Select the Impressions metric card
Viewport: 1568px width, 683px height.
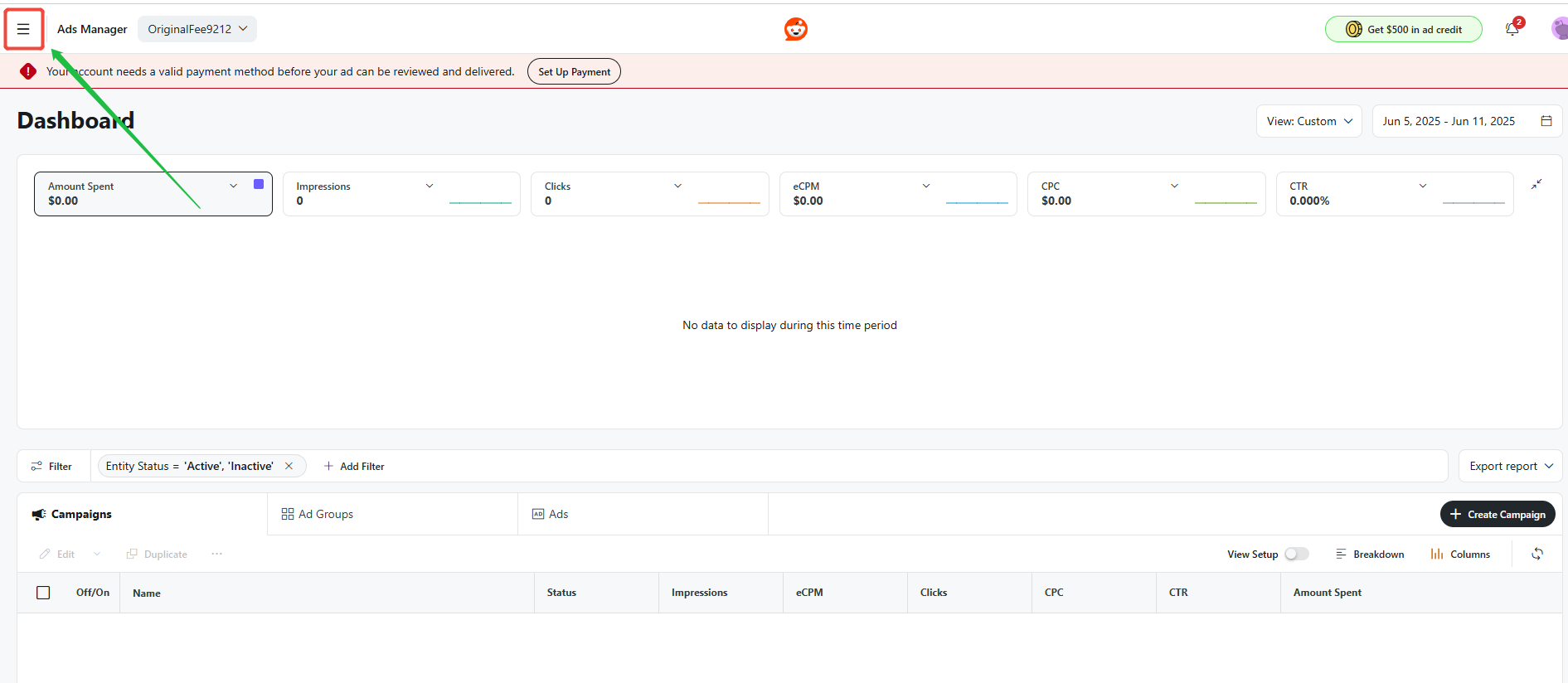(401, 194)
